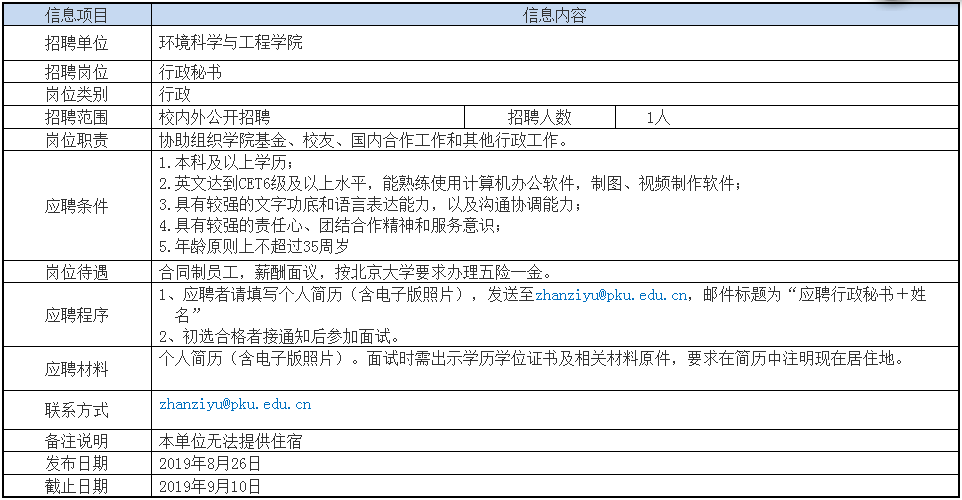The image size is (962, 500).
Task: Select the date 2019年8月26日
Action: [x=210, y=464]
